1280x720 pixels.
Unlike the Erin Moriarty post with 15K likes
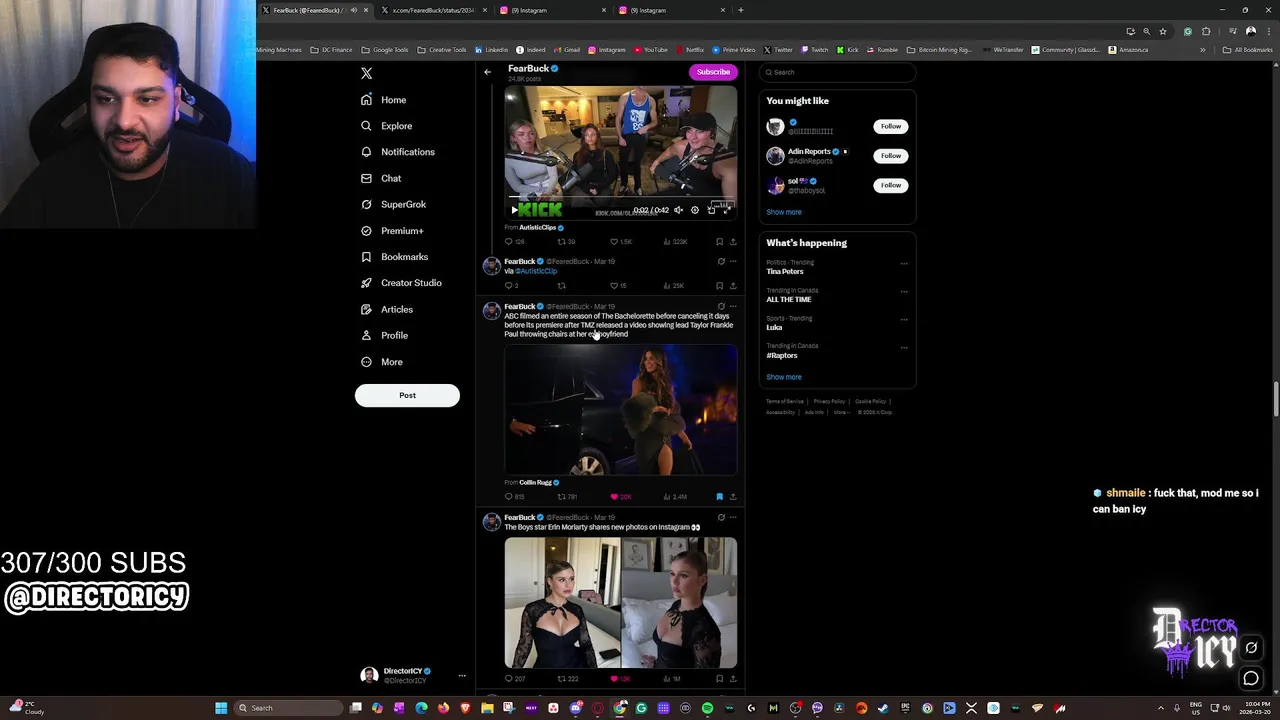(x=621, y=679)
